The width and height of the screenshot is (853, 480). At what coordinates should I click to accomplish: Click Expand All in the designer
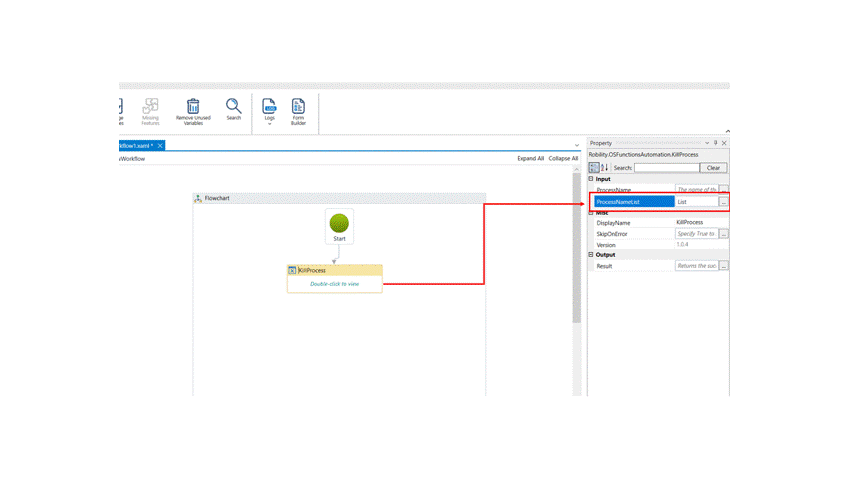530,158
